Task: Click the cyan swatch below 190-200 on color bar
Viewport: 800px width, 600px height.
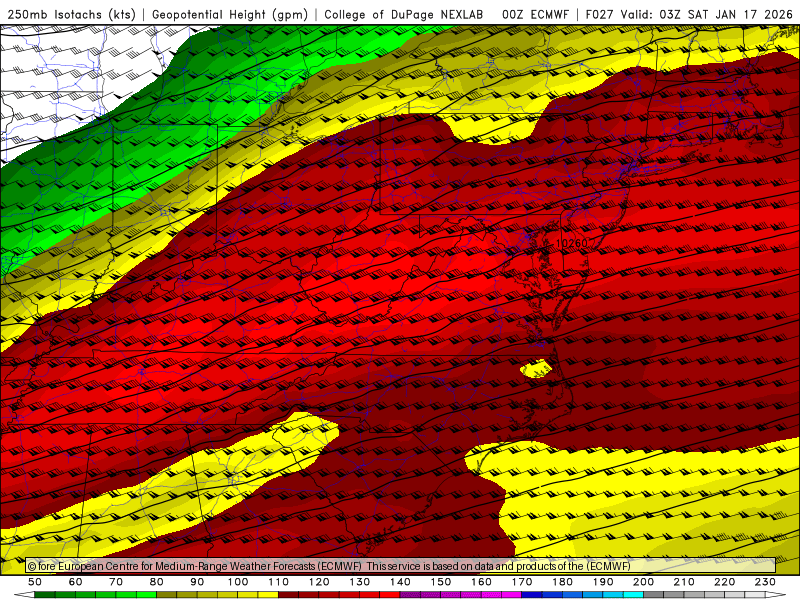Action: click(x=633, y=595)
